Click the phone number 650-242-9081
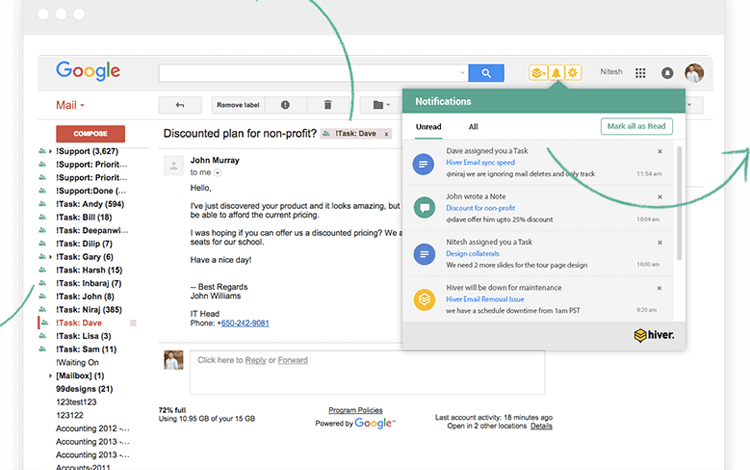Viewport: 750px width, 470px height. point(245,323)
